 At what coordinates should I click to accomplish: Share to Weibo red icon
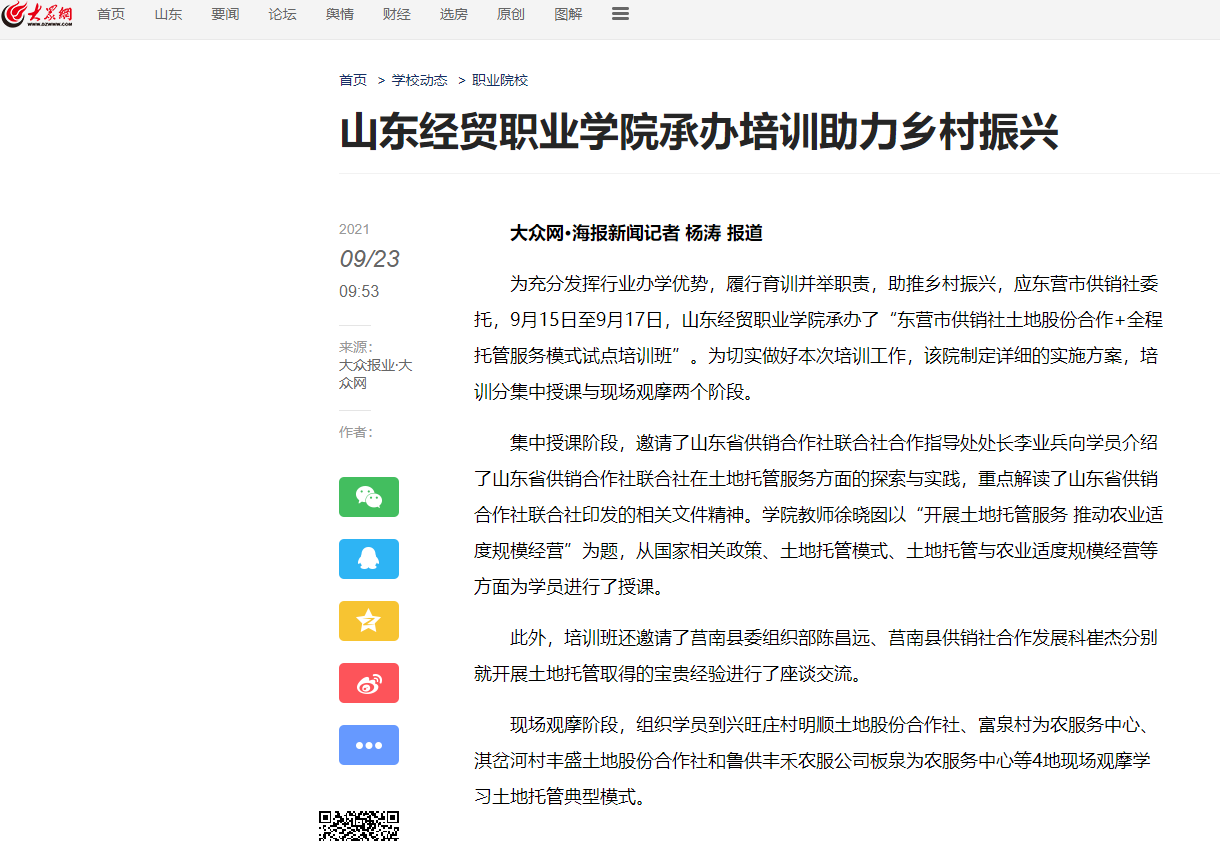pos(369,683)
